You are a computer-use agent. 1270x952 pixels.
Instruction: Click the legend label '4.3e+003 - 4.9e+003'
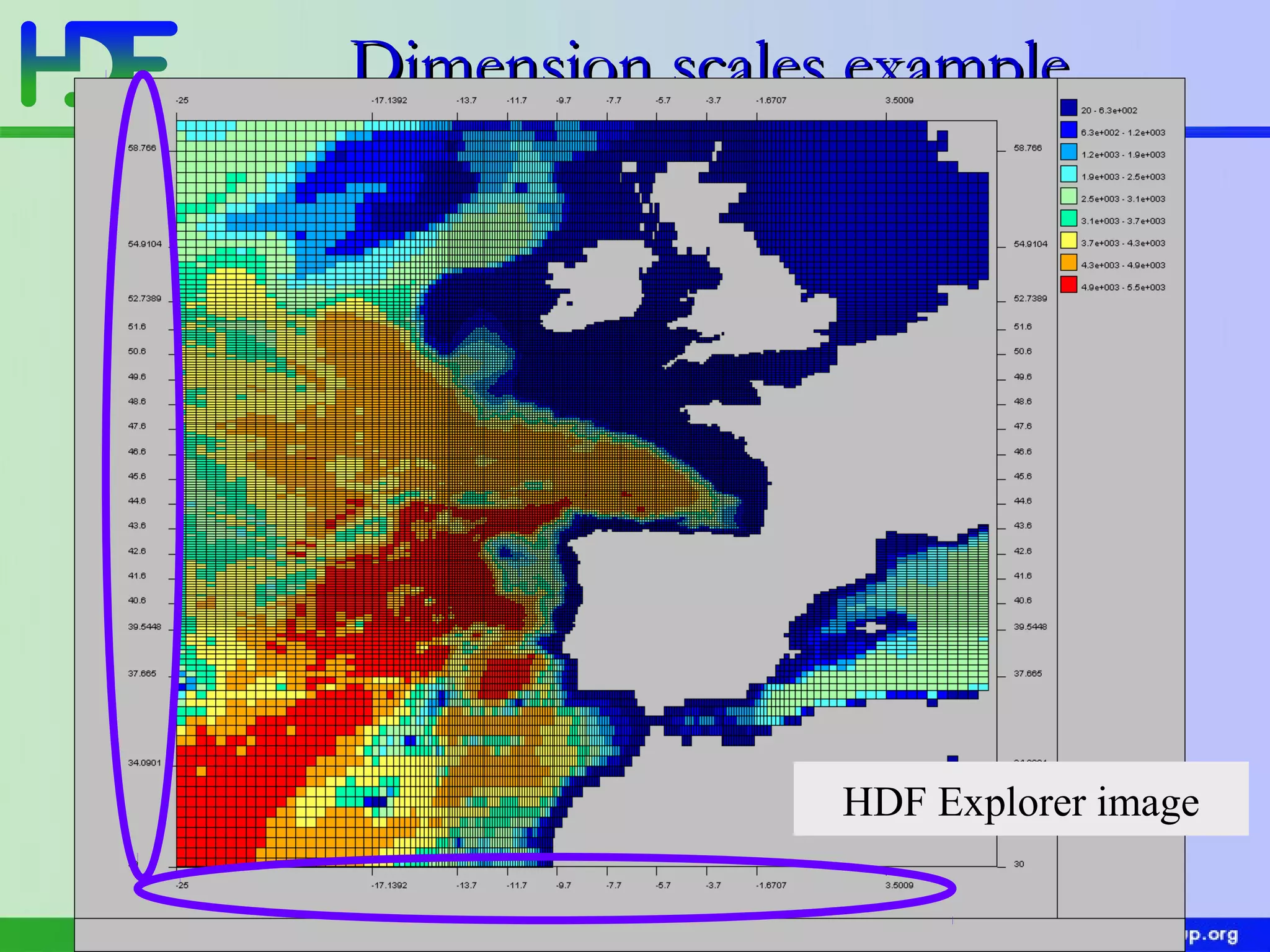(1123, 265)
